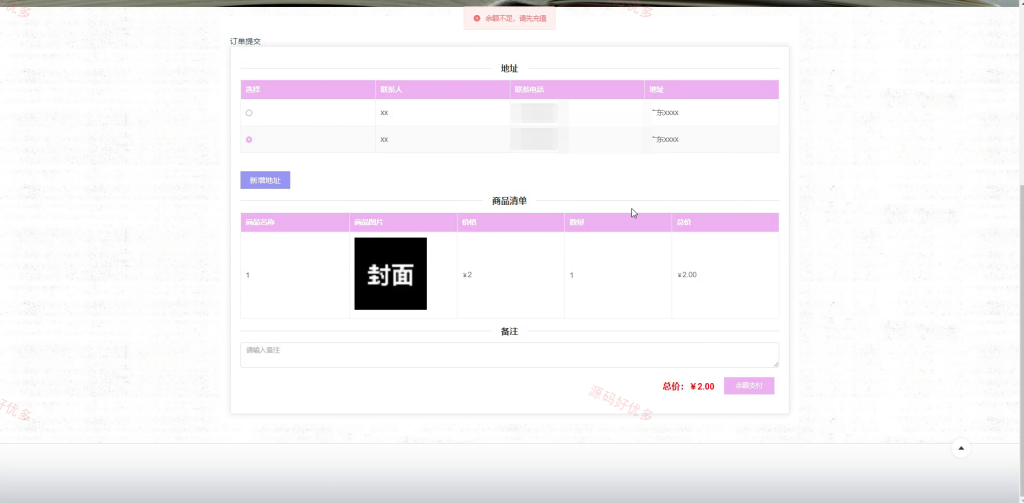1024x503 pixels.
Task: Open the 封面 product image thumbnail
Action: tap(391, 274)
